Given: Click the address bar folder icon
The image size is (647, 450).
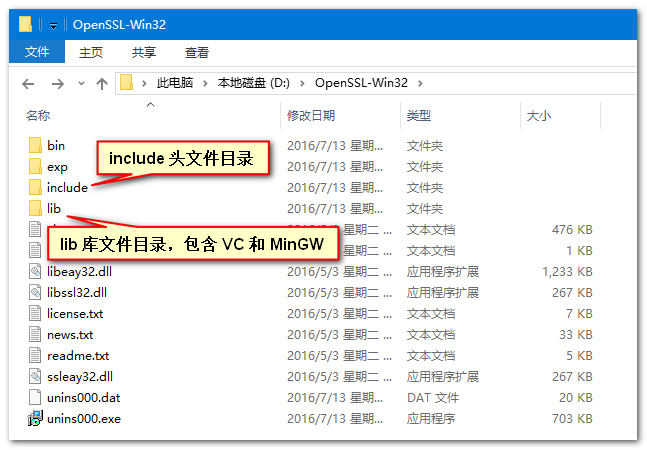Looking at the screenshot, I should click(126, 83).
